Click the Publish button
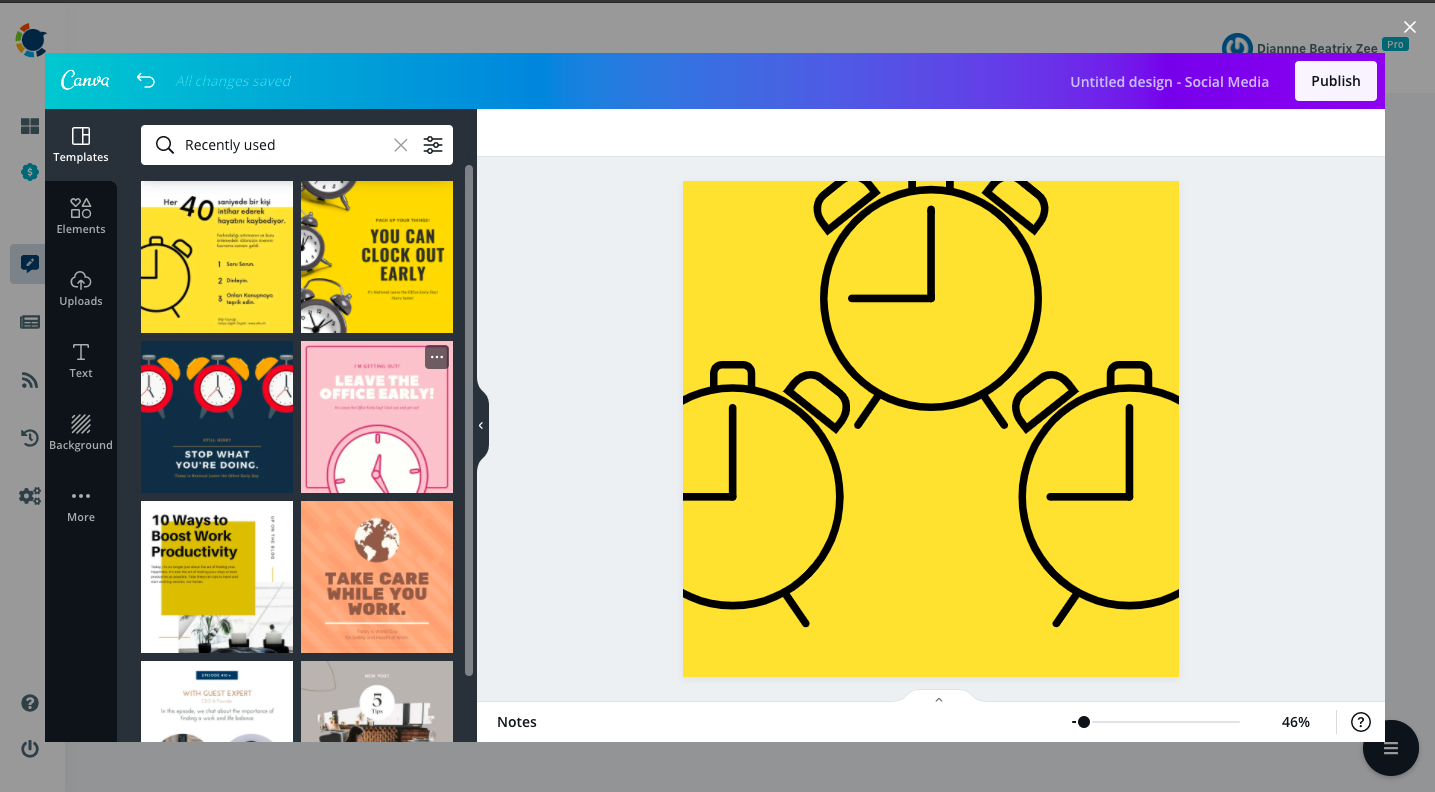Viewport: 1435px width, 792px height. pos(1335,80)
